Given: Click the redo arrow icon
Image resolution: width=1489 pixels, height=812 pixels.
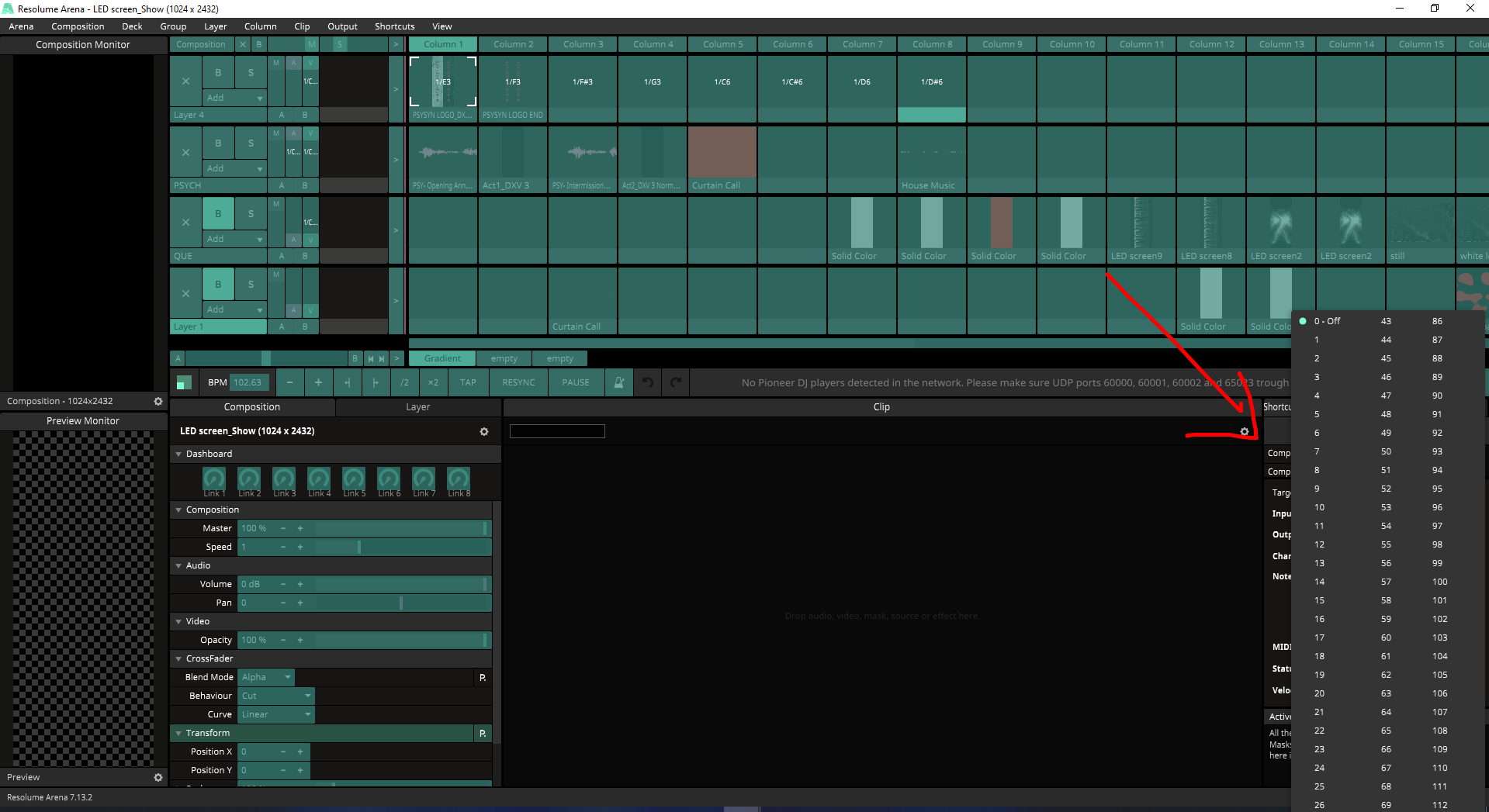Looking at the screenshot, I should (676, 382).
